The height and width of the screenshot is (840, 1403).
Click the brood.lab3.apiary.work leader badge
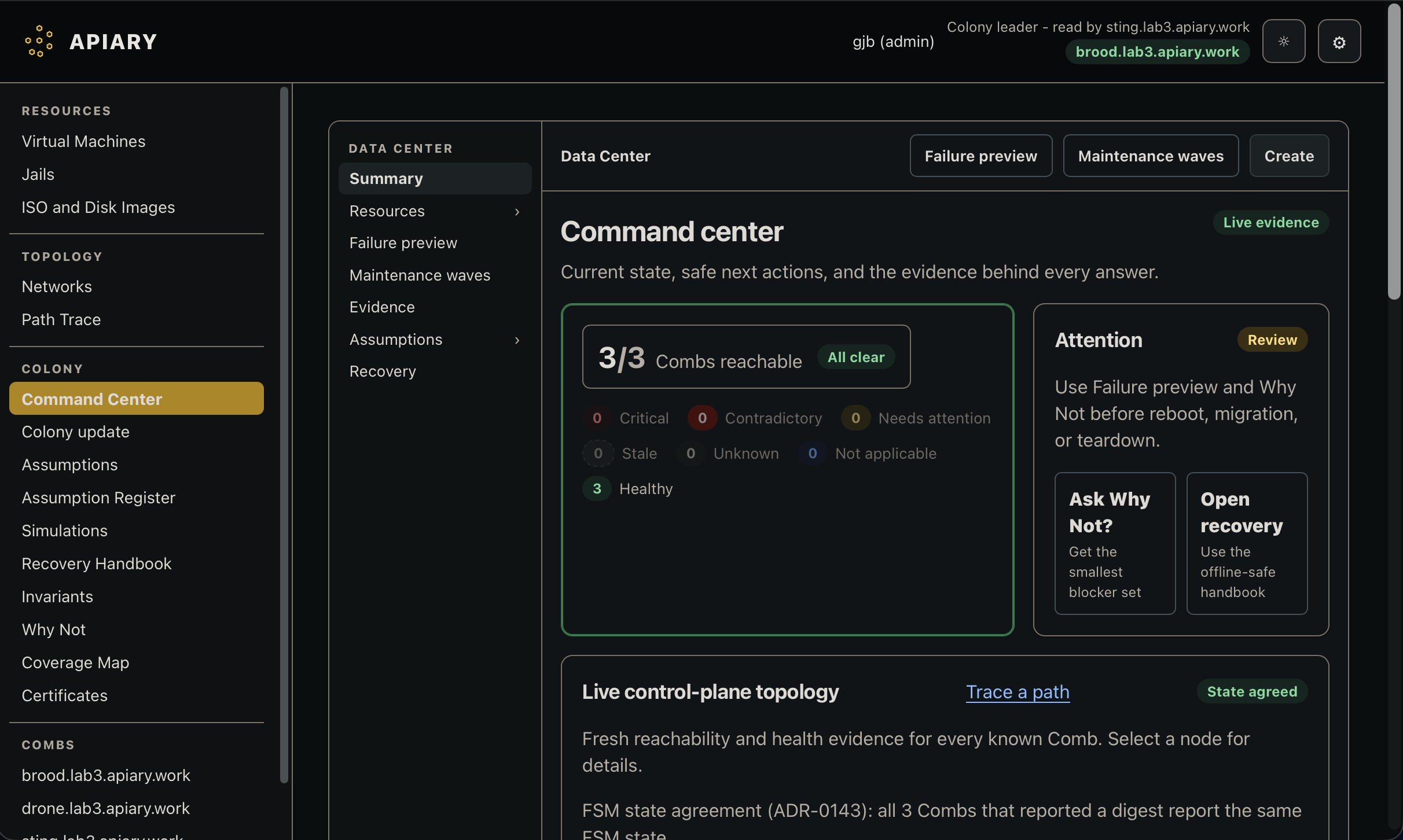tap(1157, 52)
